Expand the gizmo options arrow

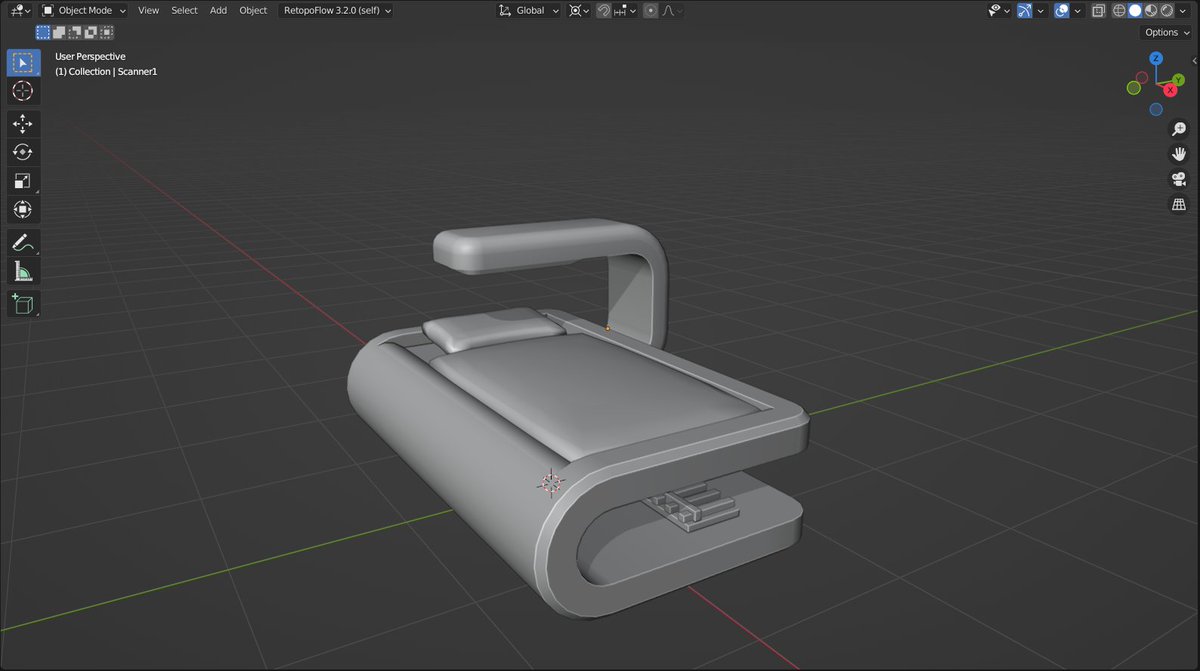point(1041,10)
